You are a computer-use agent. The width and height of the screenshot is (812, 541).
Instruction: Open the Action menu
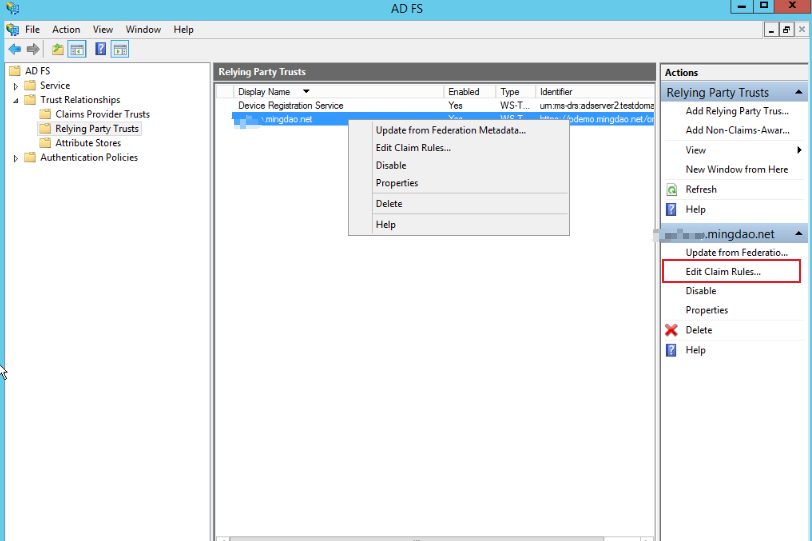click(66, 30)
